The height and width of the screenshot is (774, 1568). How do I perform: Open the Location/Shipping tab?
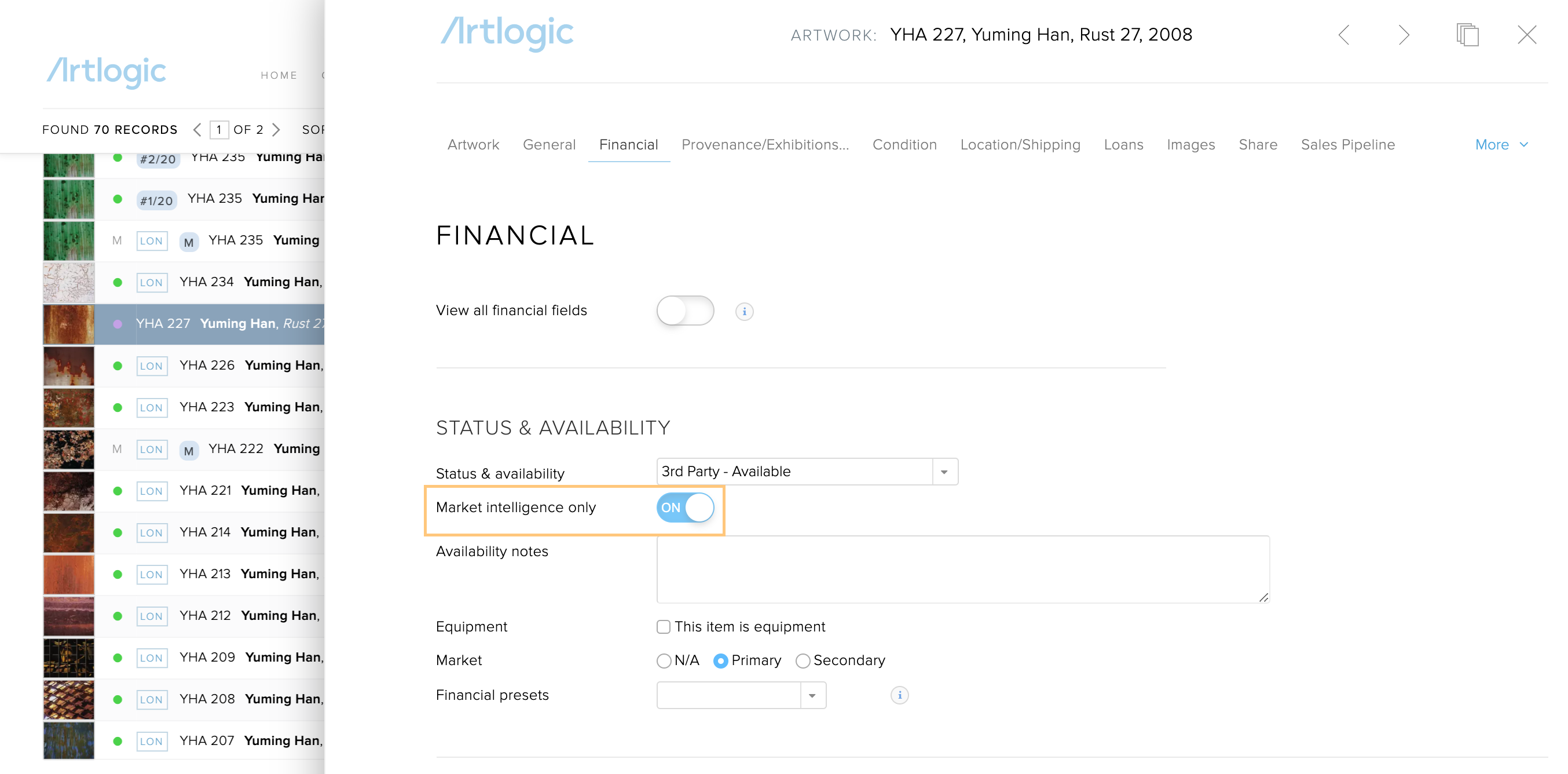click(1020, 145)
